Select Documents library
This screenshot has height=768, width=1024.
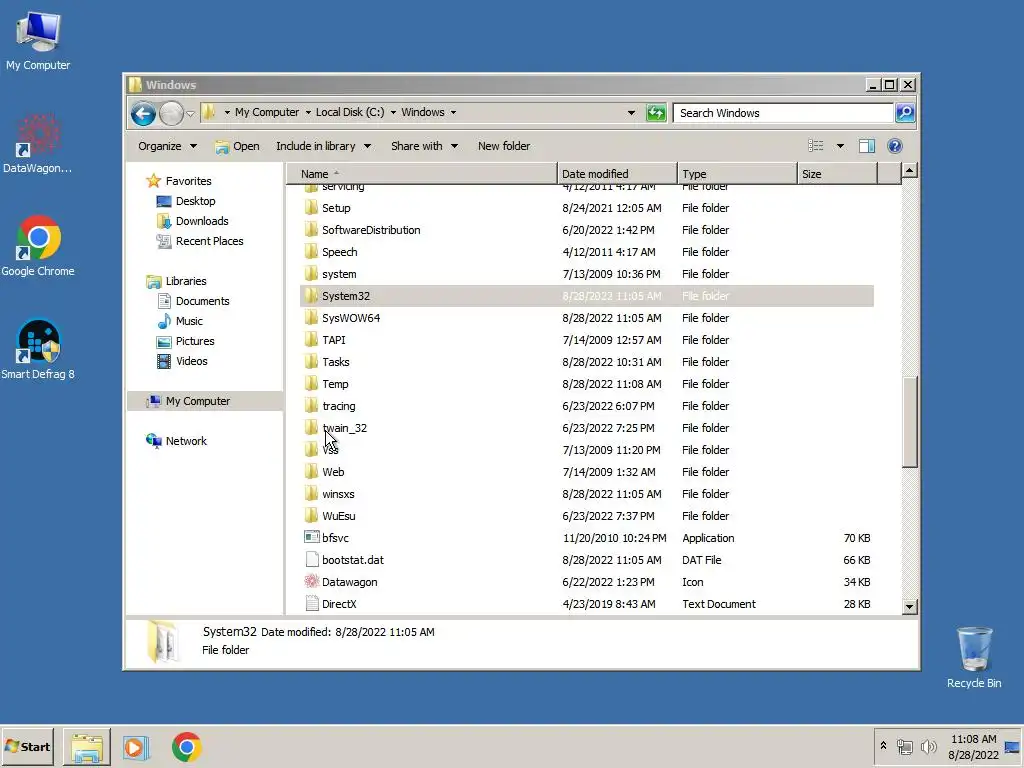(202, 301)
